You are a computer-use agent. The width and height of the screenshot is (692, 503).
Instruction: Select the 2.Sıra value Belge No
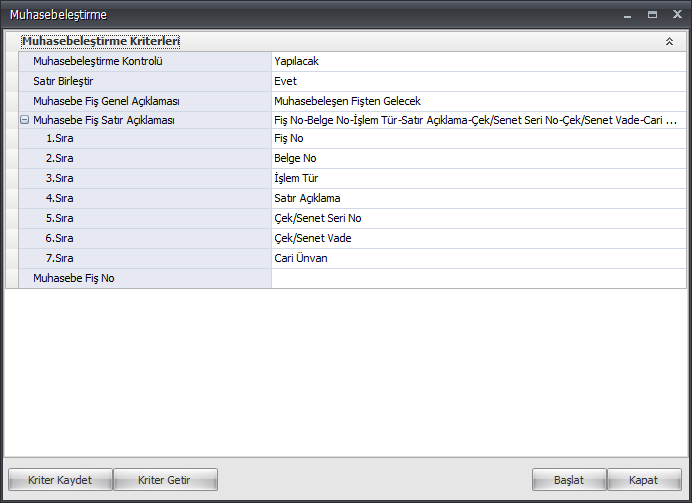(x=478, y=158)
